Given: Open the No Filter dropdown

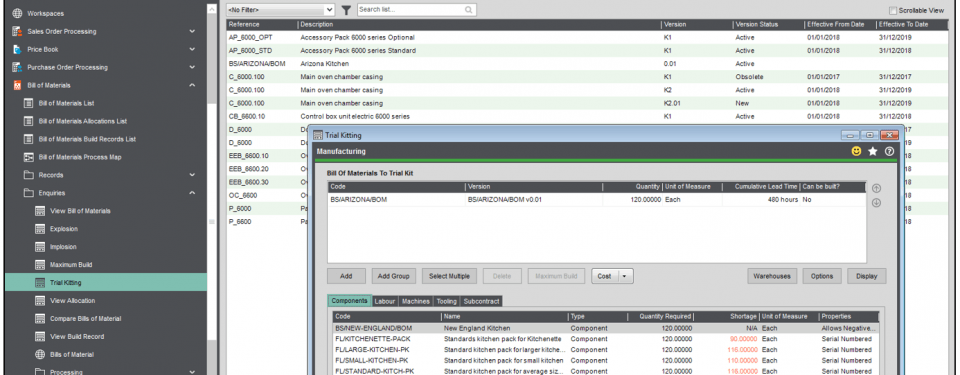Looking at the screenshot, I should coord(280,10).
